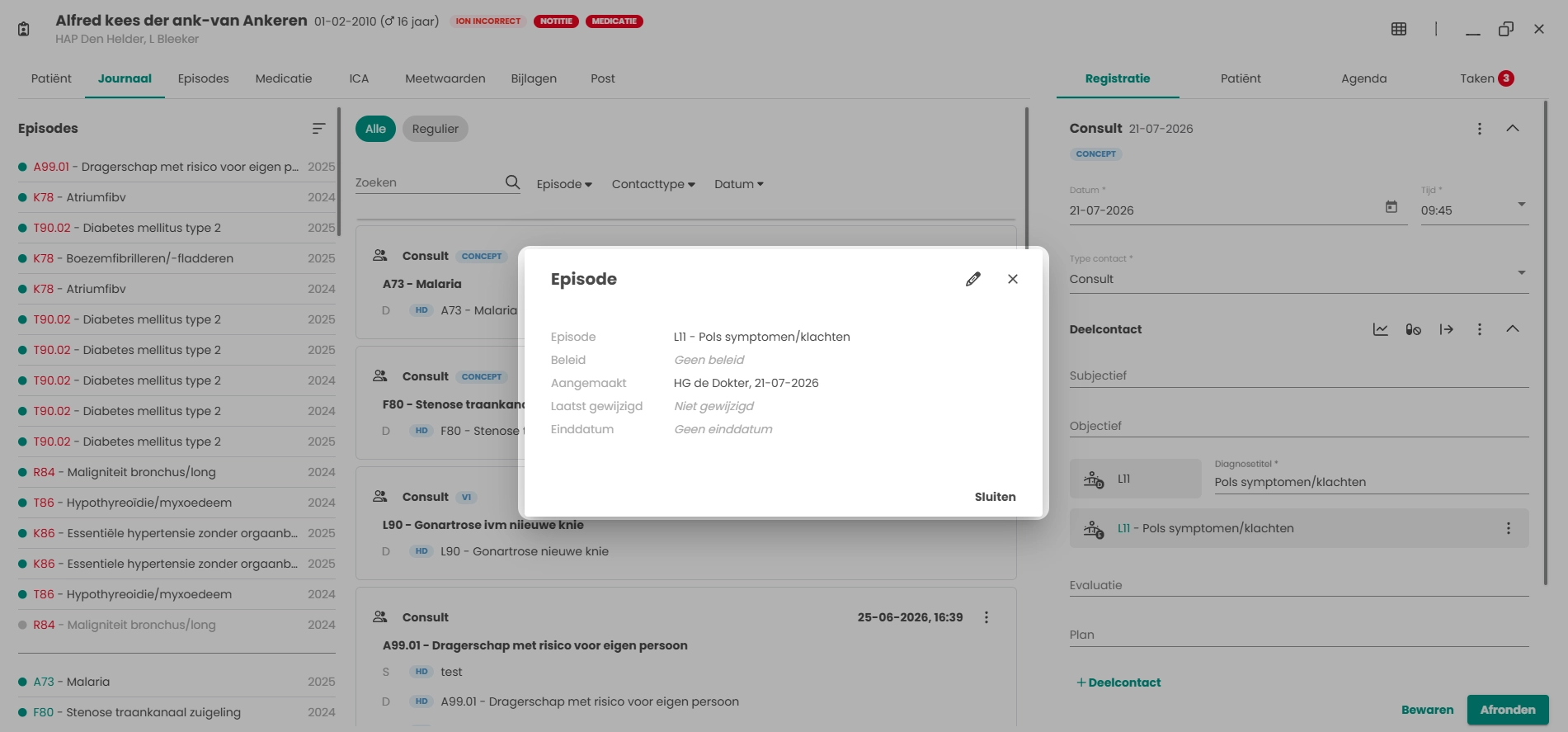Viewport: 1568px width, 732px height.
Task: Open the grid view icon in the top bar
Action: tap(1399, 29)
